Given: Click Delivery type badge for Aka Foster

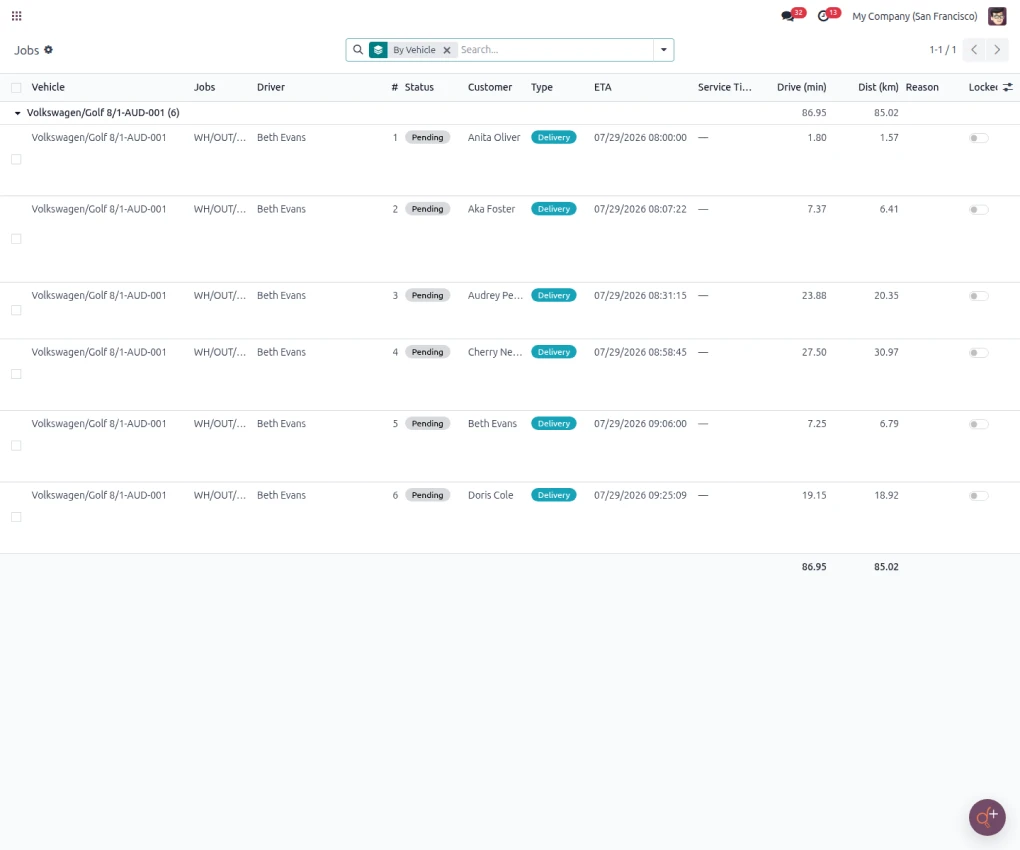Looking at the screenshot, I should pos(554,209).
